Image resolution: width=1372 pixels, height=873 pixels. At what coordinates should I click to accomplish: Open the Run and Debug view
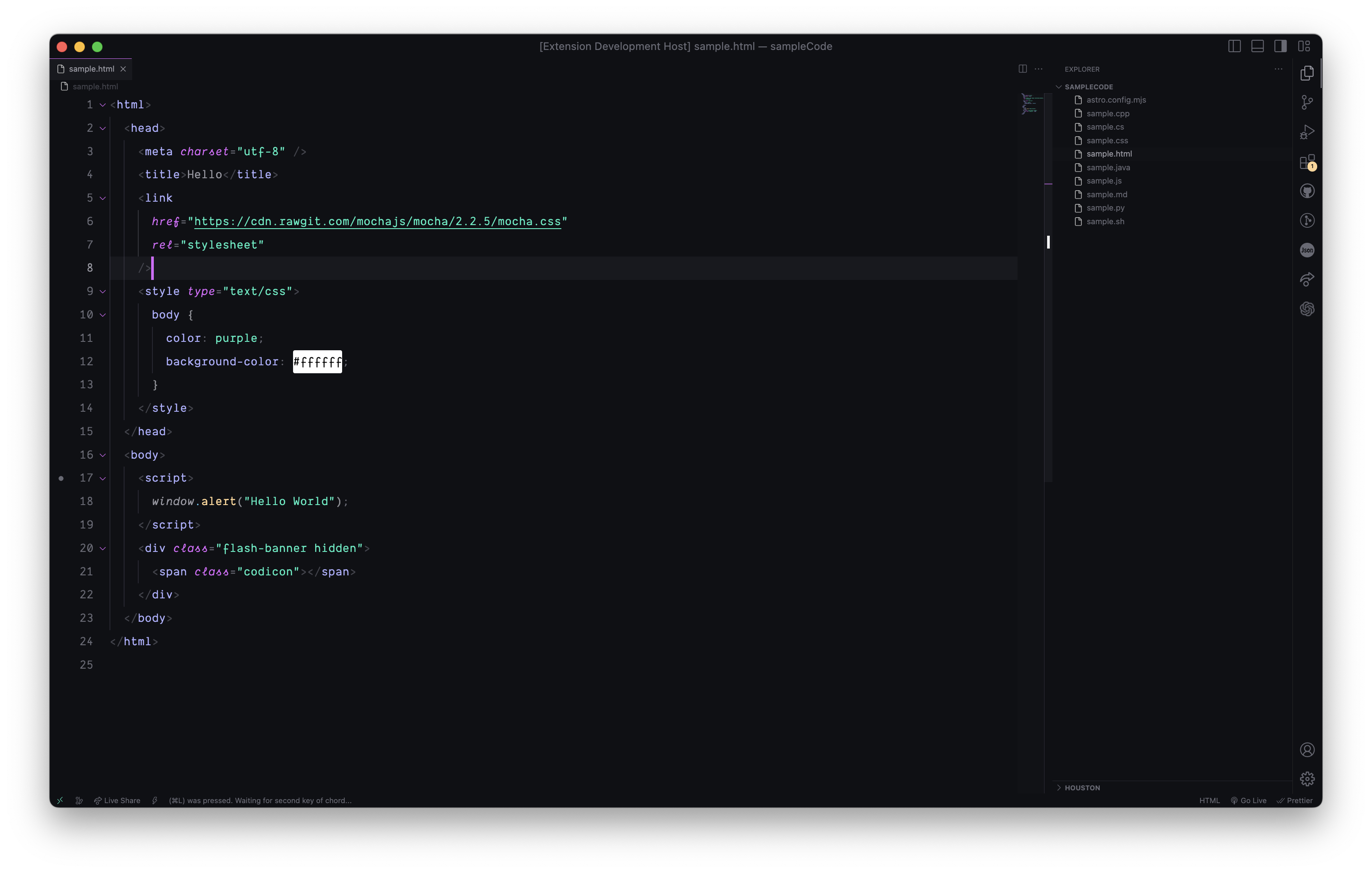1307,132
